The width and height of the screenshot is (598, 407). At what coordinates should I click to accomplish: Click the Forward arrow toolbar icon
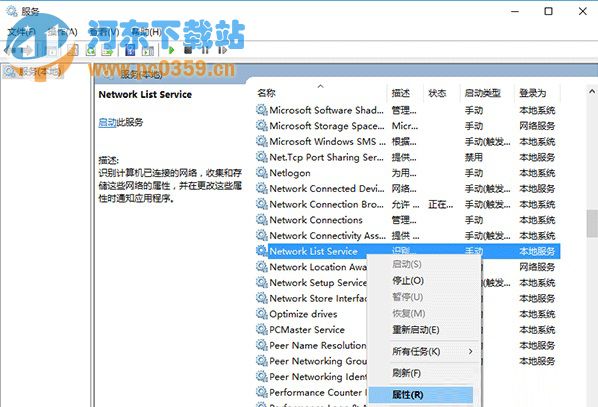[x=27, y=50]
